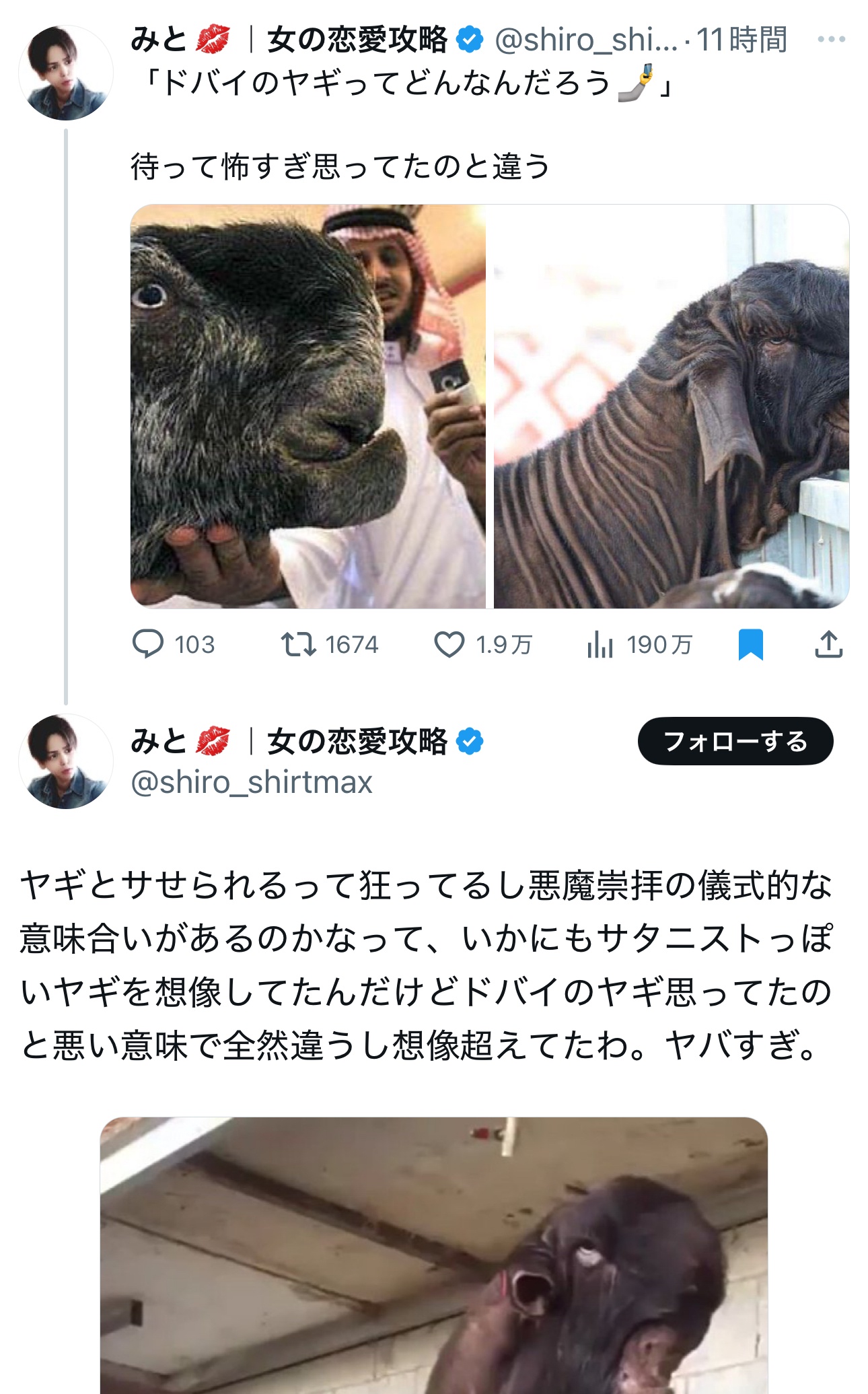Viewport: 868px width, 1394px height.
Task: Open the lower tweet's profile avatar
Action: point(66,761)
